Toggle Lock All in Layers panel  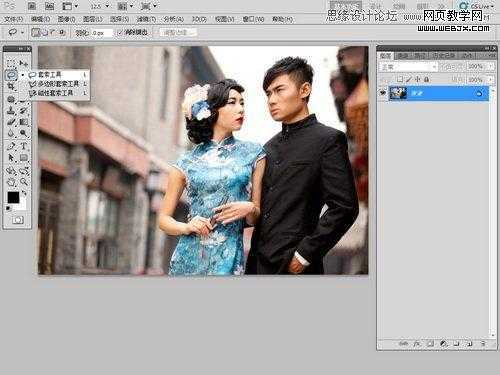click(x=427, y=79)
